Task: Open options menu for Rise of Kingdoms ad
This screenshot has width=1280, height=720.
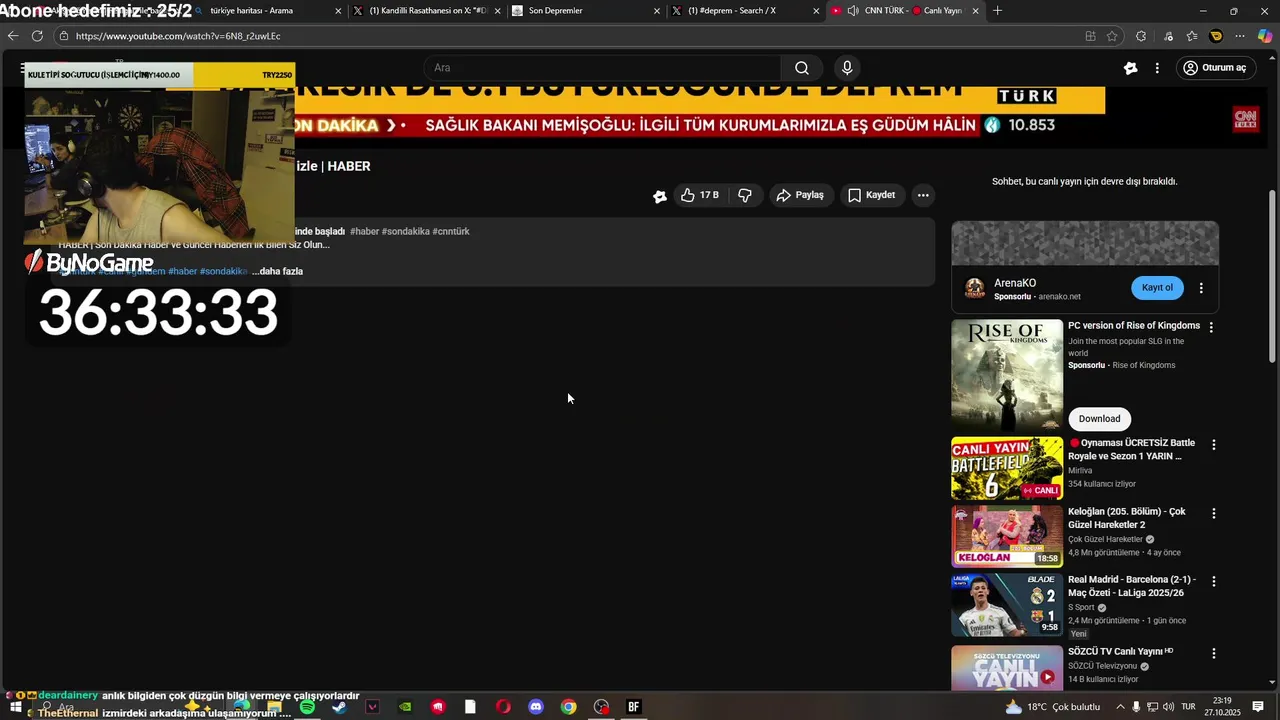Action: click(1211, 327)
